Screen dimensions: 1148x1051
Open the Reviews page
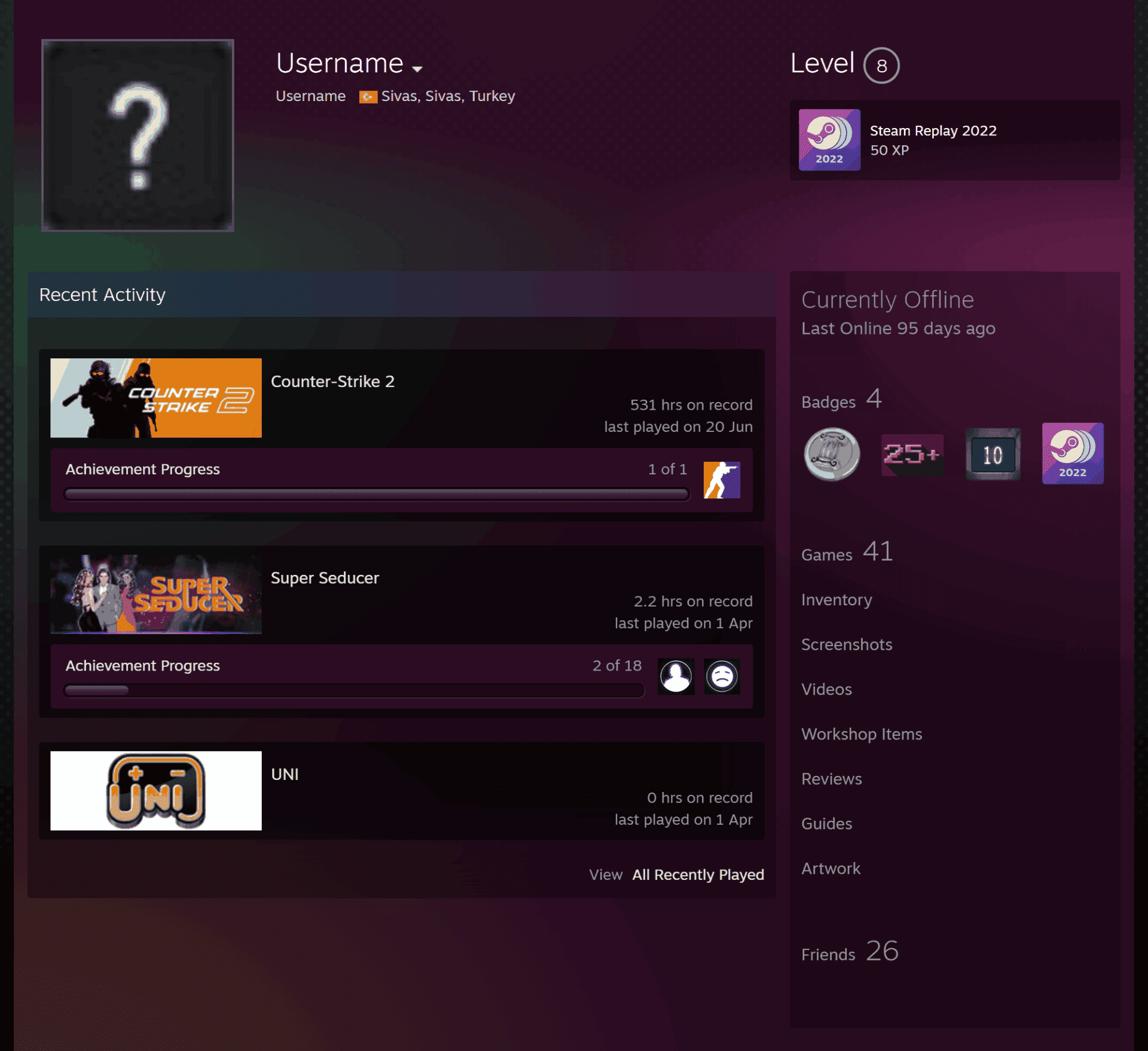click(x=832, y=779)
